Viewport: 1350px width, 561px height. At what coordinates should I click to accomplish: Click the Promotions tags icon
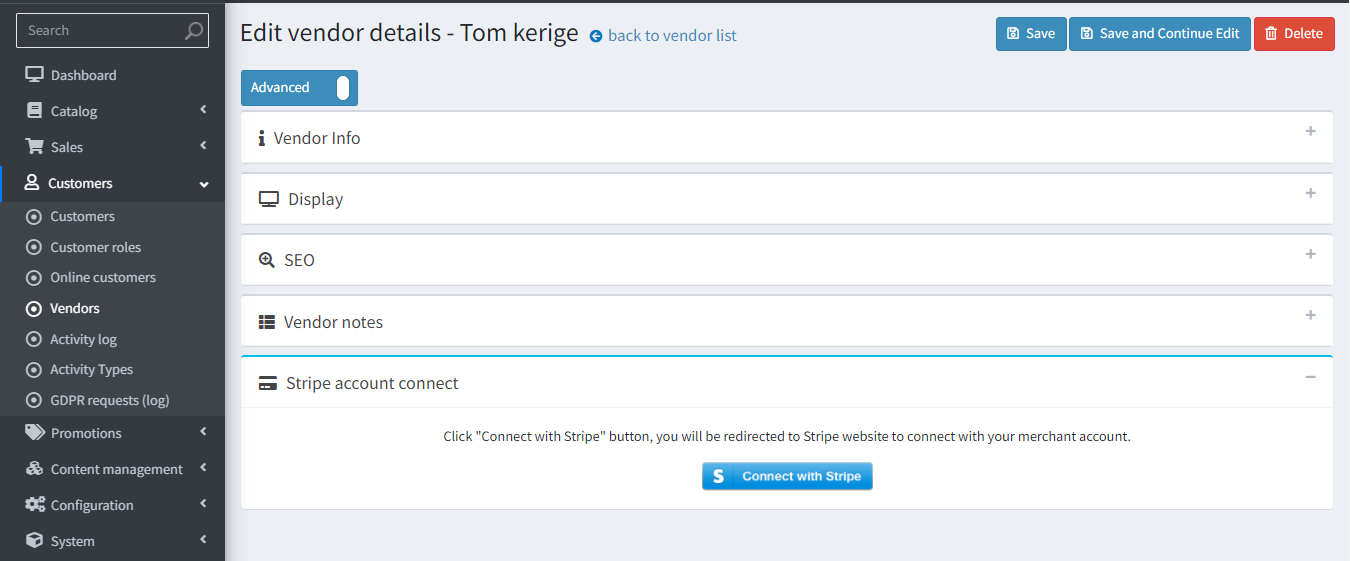coord(35,432)
